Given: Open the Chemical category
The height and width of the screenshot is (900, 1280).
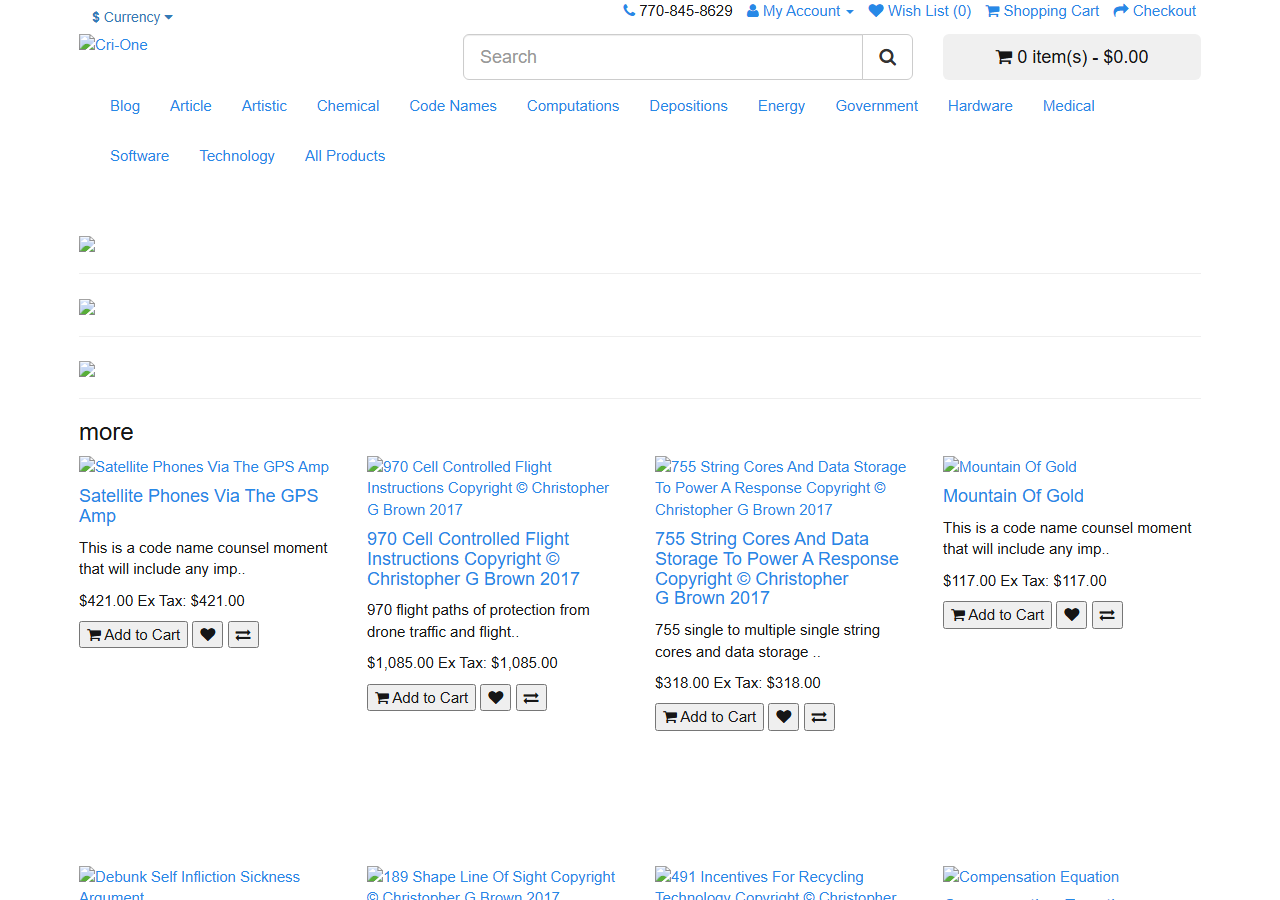Looking at the screenshot, I should coord(348,106).
